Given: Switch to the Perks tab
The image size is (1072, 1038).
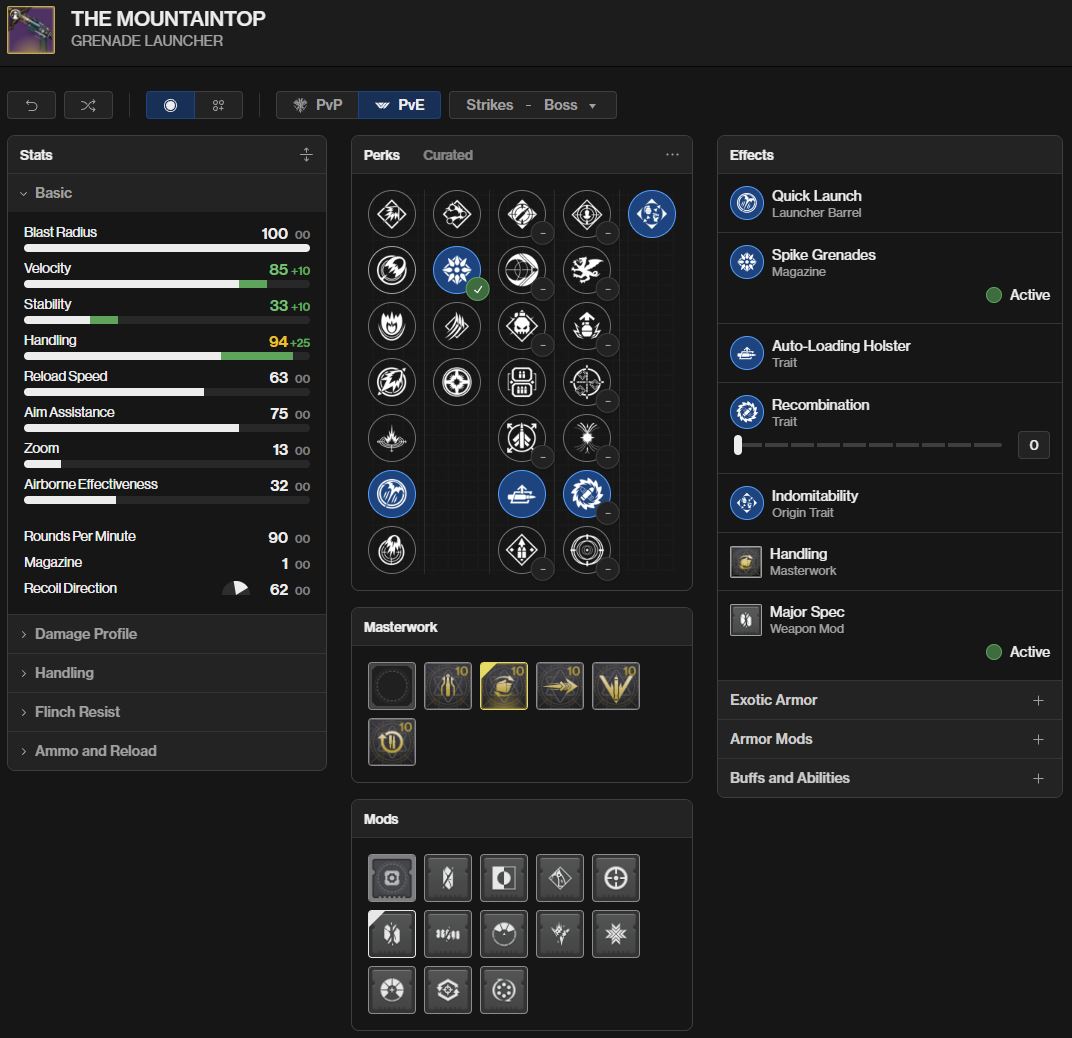Looking at the screenshot, I should click(381, 155).
